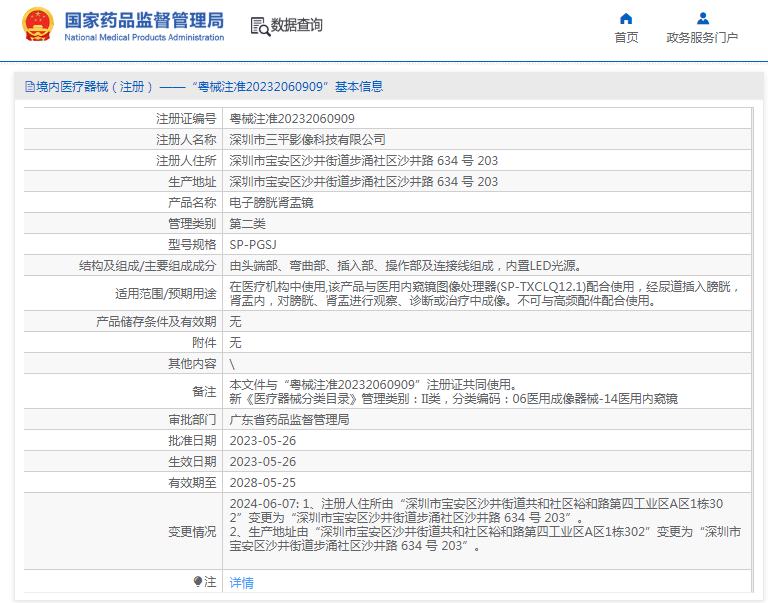Select model value SP-PGSJ
Screen dimensions: 768x603
[253, 245]
